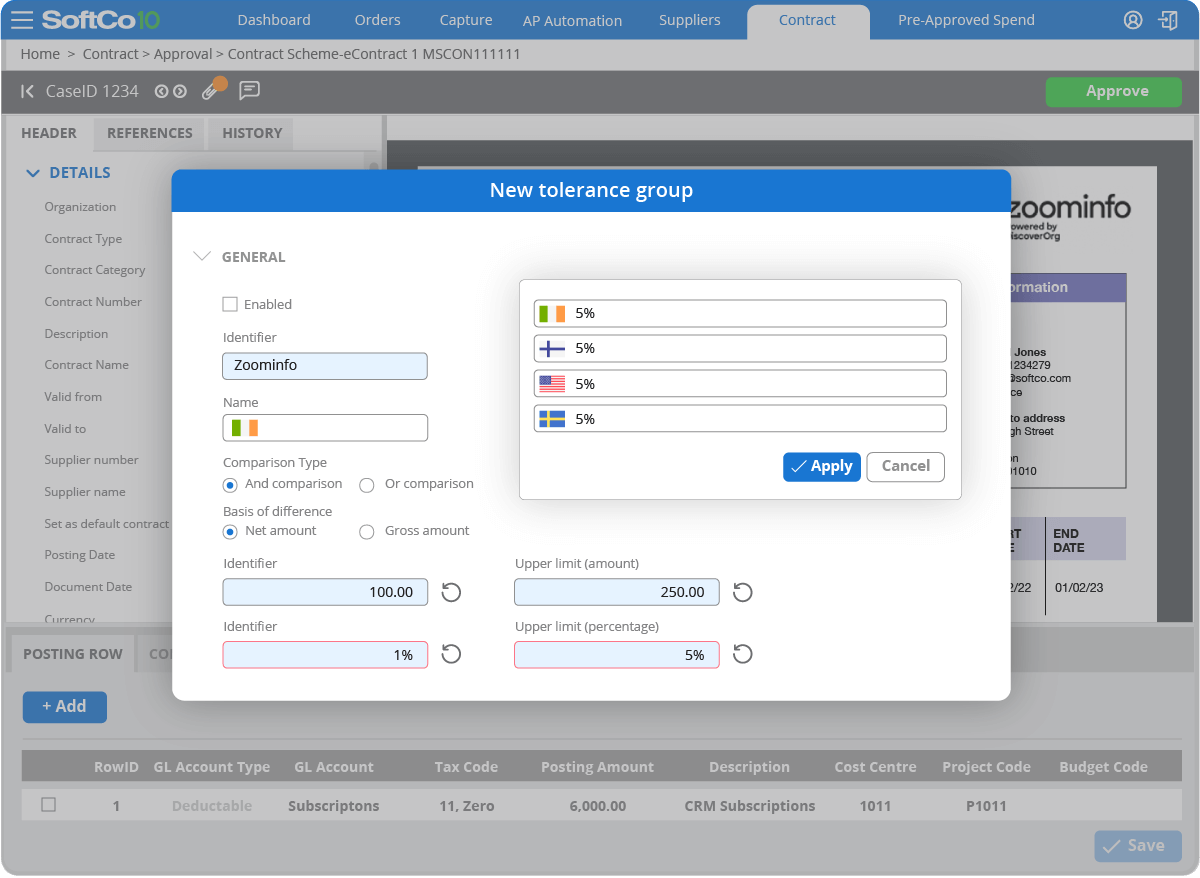Click the green Approve button
This screenshot has height=878, width=1200.
tap(1113, 91)
